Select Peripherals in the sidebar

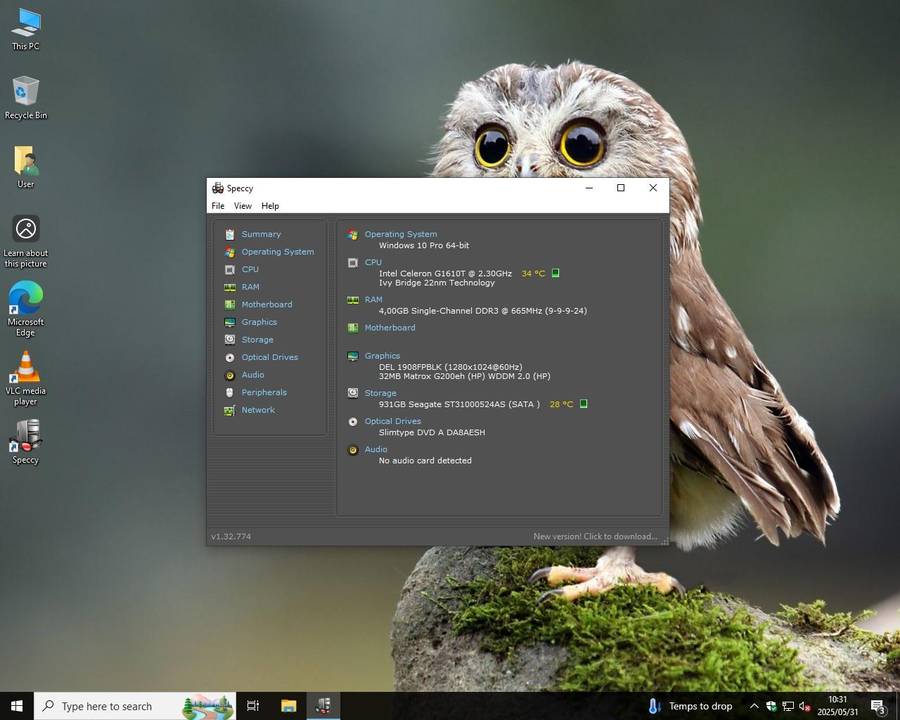tap(263, 392)
